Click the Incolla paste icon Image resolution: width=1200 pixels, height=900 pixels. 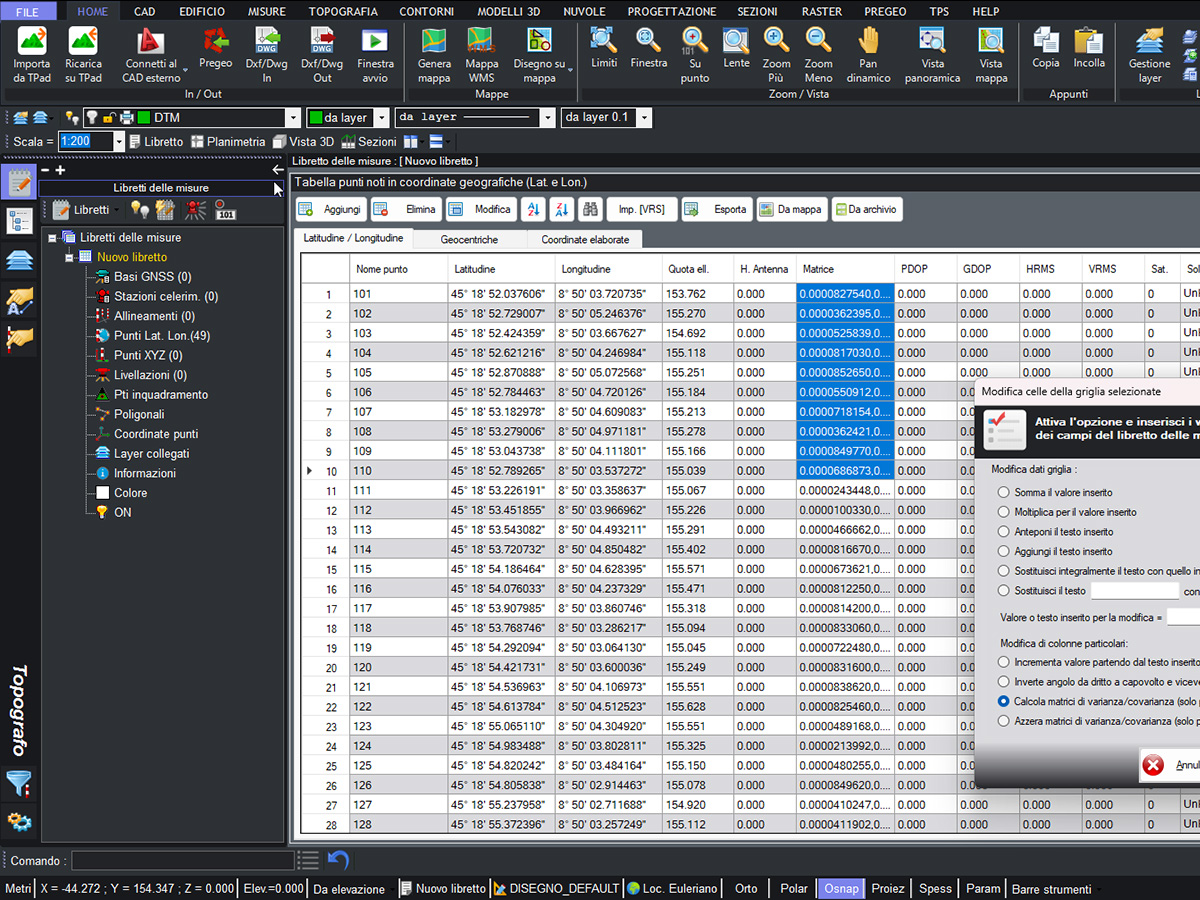click(x=1089, y=48)
